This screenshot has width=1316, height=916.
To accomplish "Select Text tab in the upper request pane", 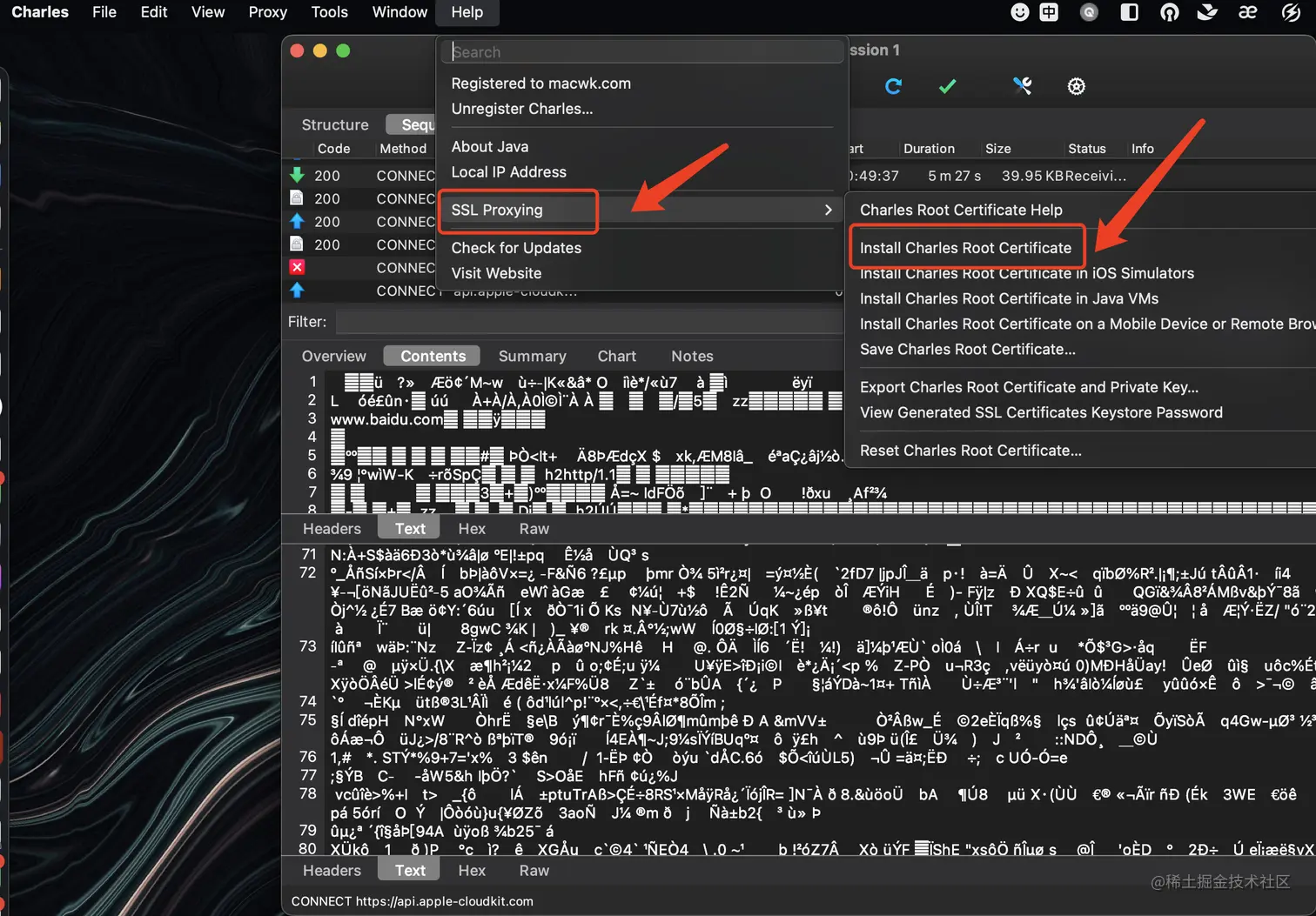I will [410, 529].
